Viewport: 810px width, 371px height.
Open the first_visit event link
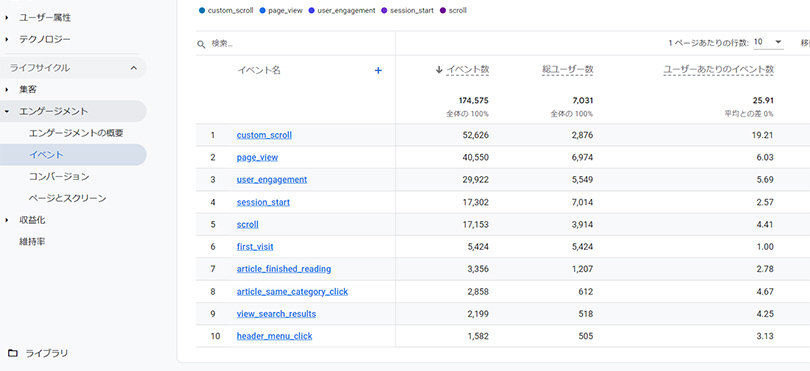[255, 247]
